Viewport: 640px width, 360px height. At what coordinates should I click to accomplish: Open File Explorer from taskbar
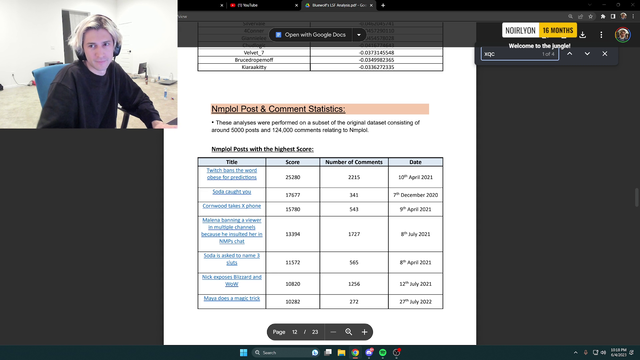[x=342, y=352]
